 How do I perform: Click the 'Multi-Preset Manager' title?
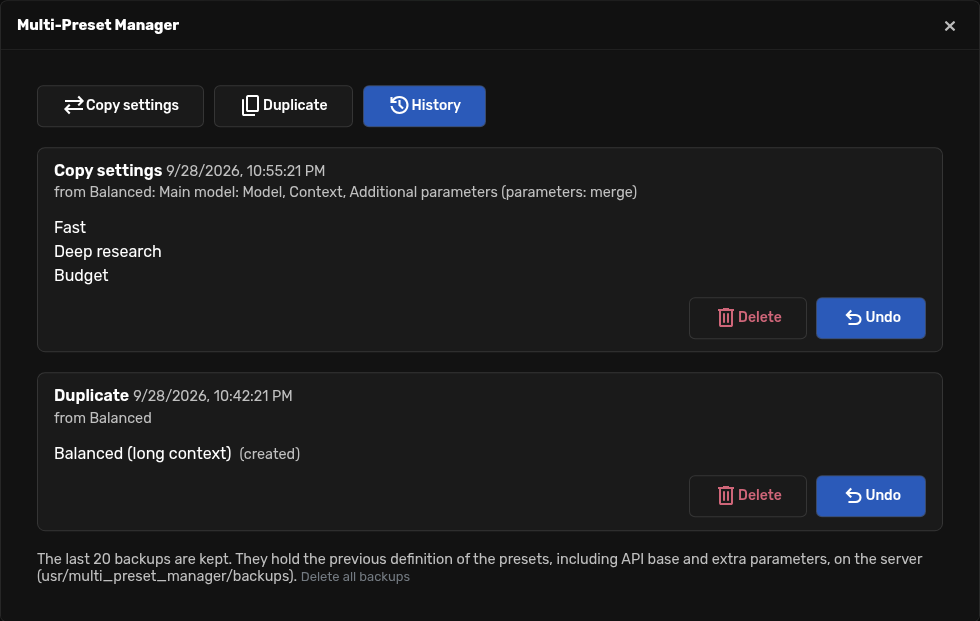coord(98,25)
